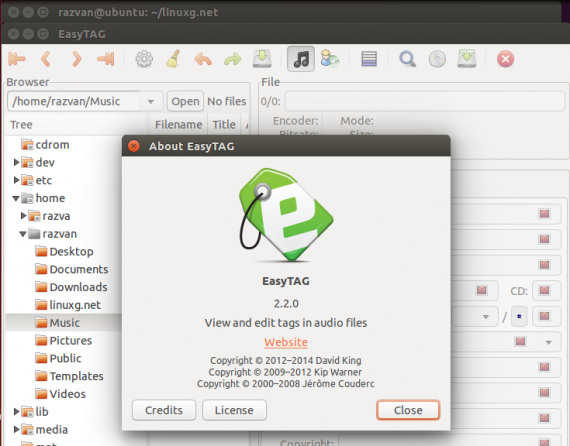Click the License button
Screen dimensions: 570x446
[234, 410]
